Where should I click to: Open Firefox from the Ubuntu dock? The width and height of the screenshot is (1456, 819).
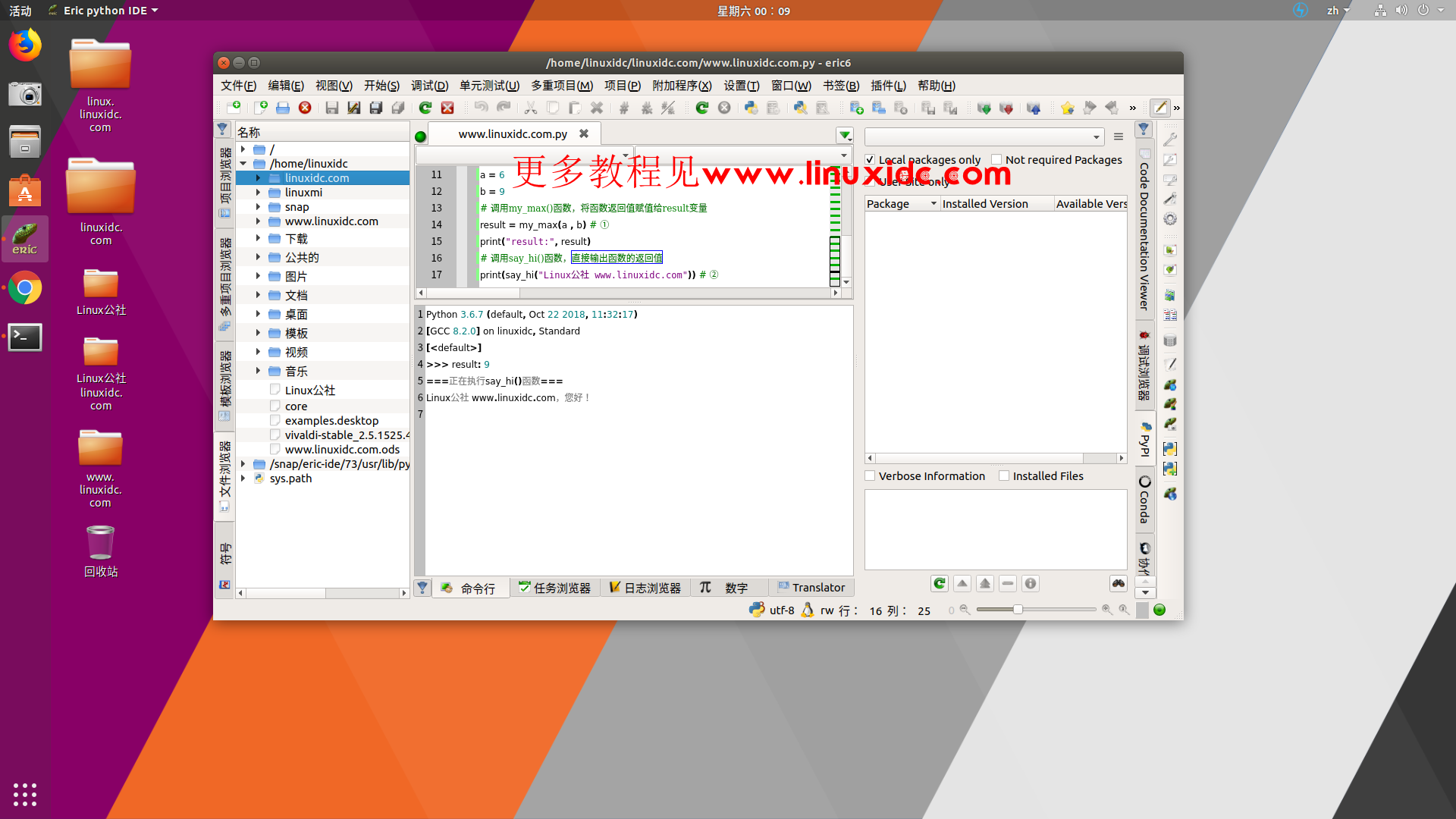click(x=25, y=45)
